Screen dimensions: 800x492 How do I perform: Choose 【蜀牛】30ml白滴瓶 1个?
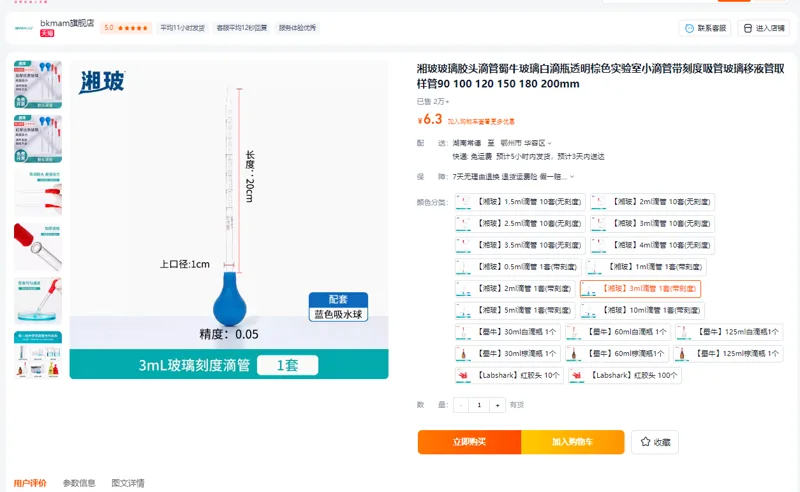[508, 332]
